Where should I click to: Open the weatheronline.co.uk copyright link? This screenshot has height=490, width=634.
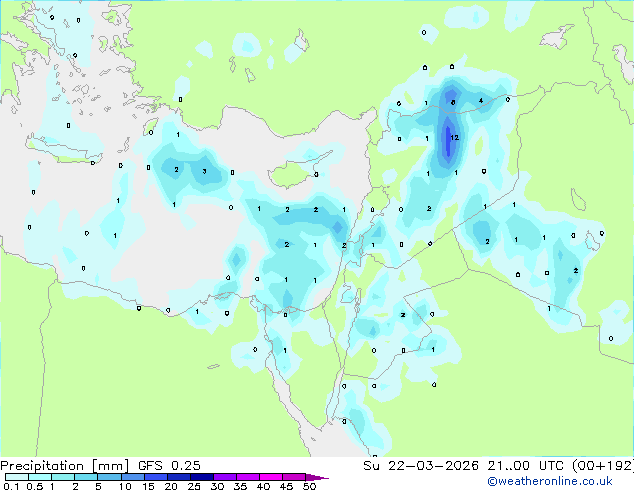[x=550, y=481]
